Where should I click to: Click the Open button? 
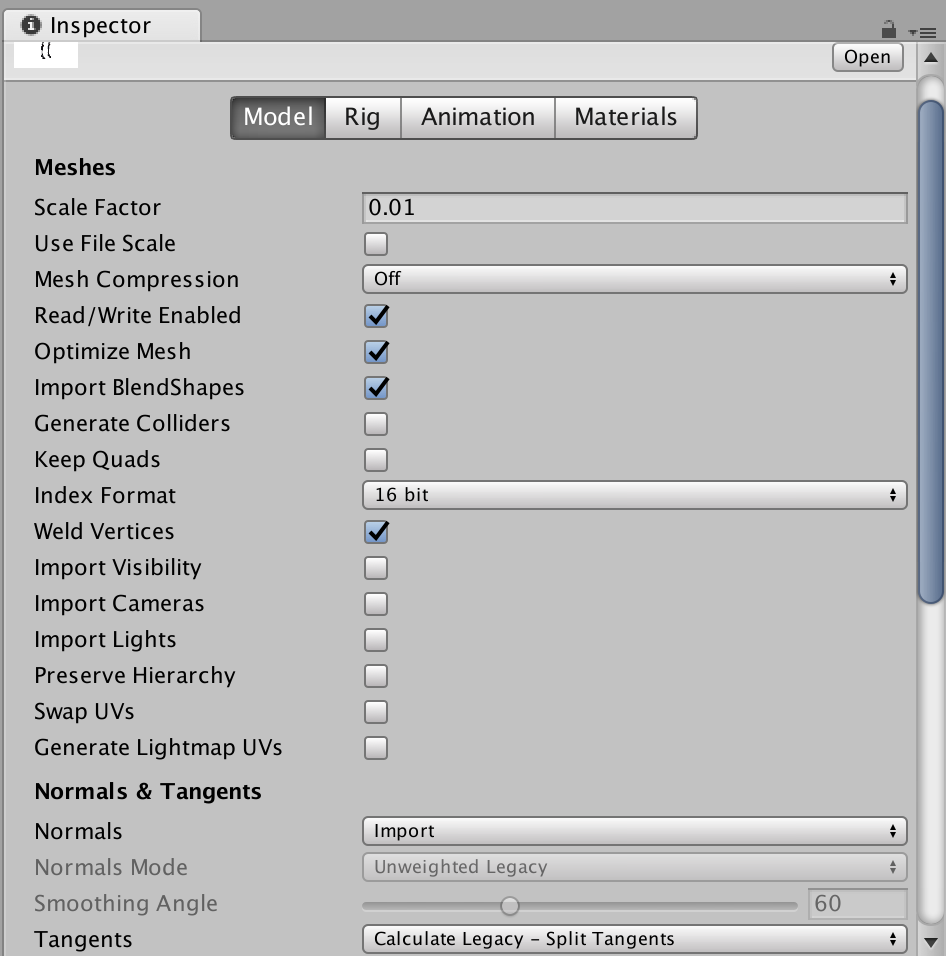tap(866, 57)
